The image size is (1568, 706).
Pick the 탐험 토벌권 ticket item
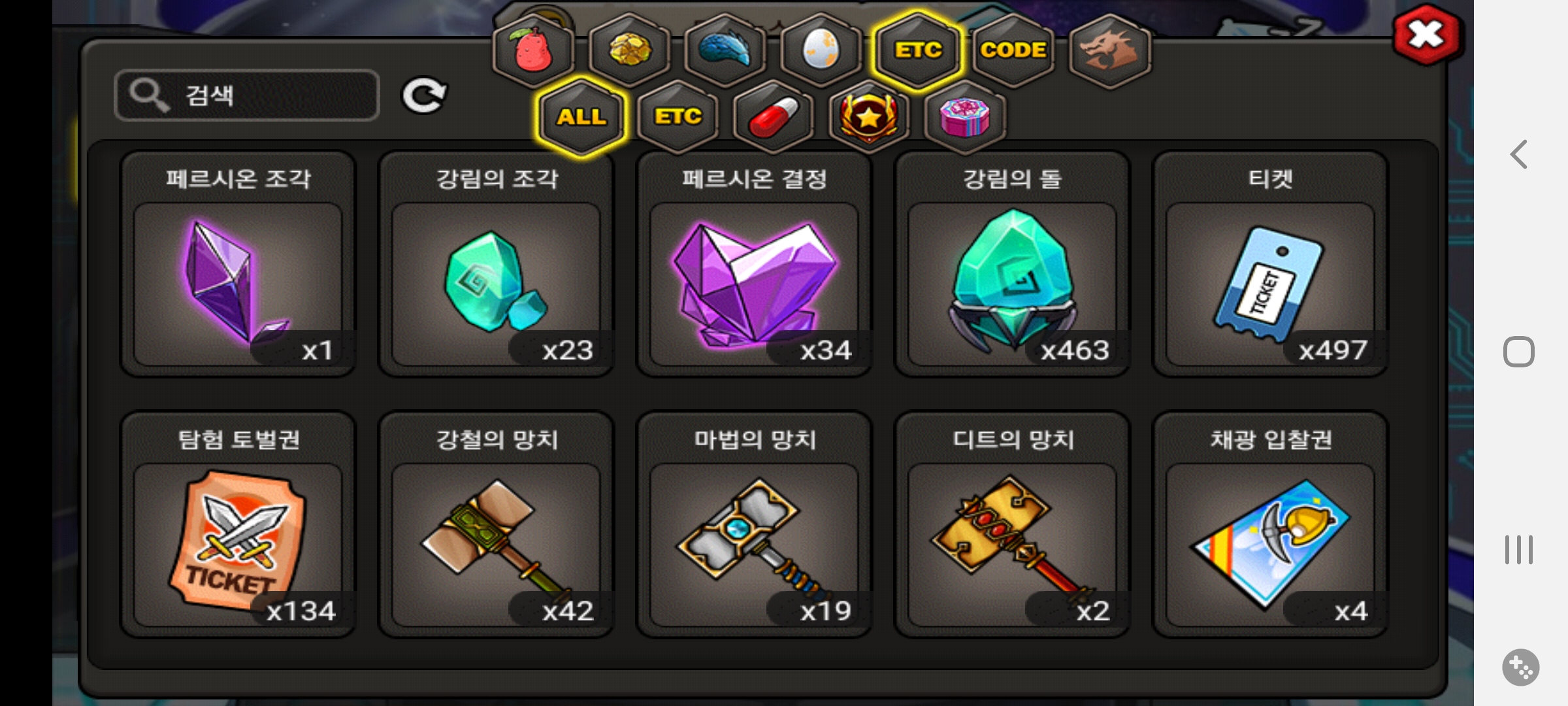tap(238, 524)
